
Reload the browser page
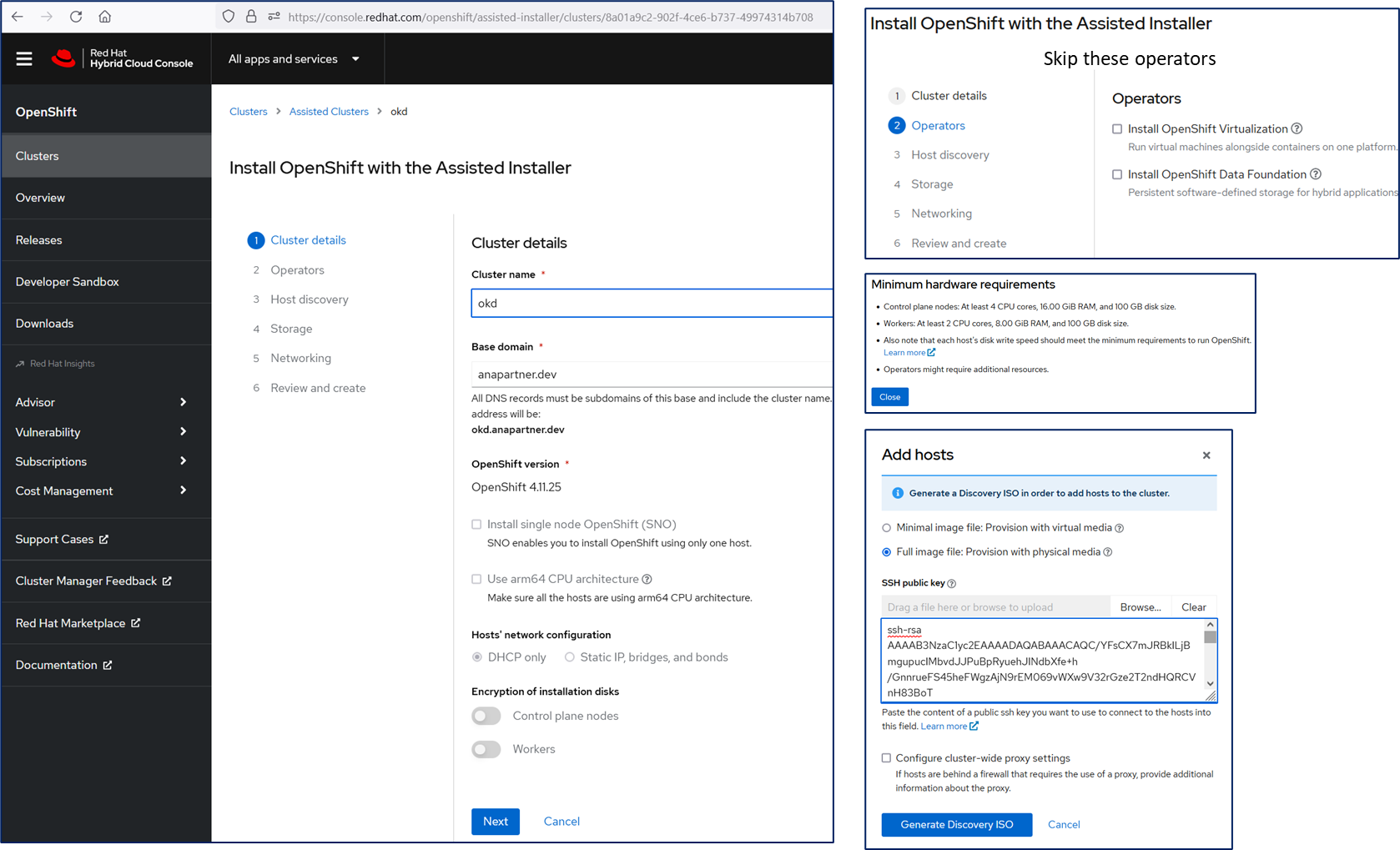pos(76,17)
